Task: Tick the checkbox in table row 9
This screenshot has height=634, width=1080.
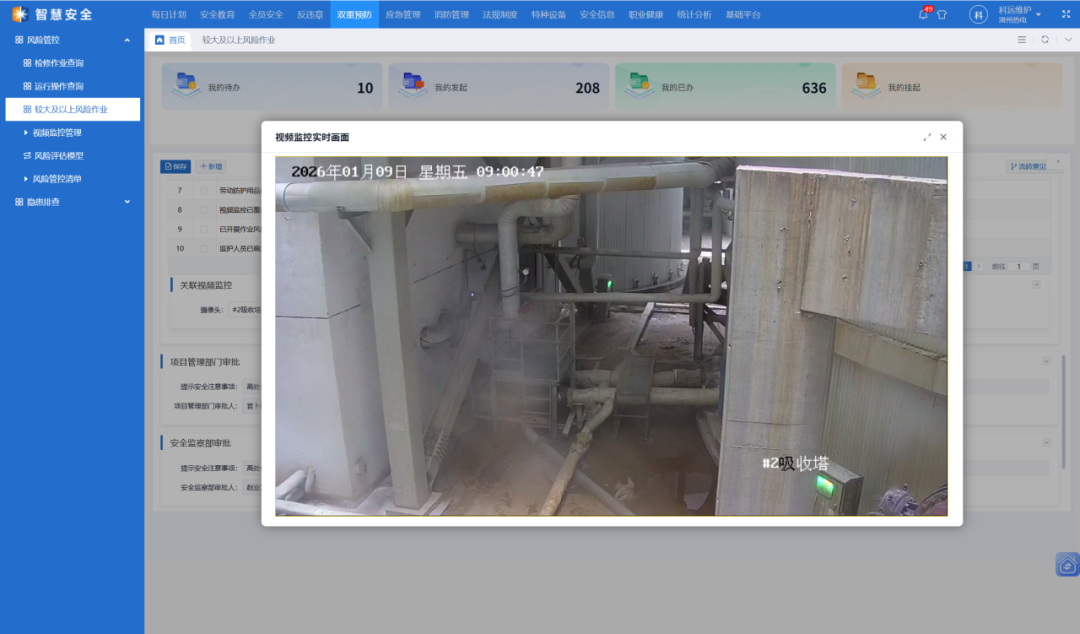Action: click(205, 229)
